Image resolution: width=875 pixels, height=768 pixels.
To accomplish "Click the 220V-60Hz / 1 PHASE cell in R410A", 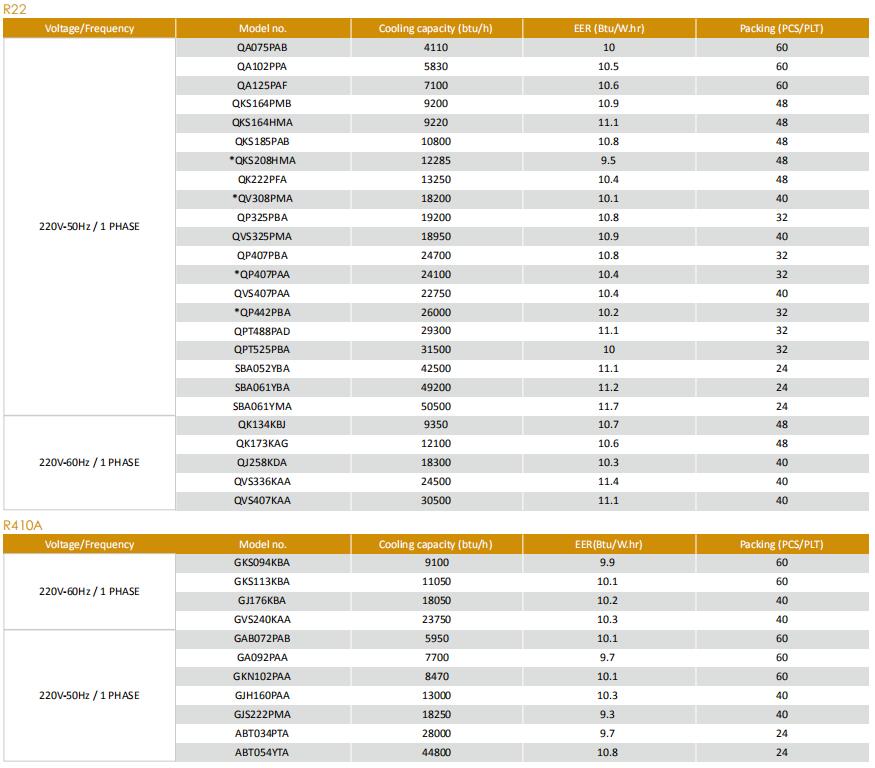I will [89, 591].
